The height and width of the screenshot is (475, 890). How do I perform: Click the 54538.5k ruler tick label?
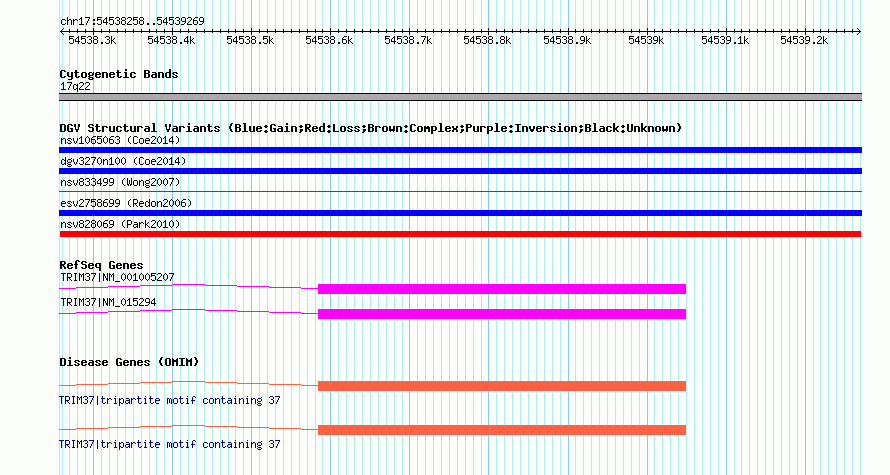click(x=250, y=40)
